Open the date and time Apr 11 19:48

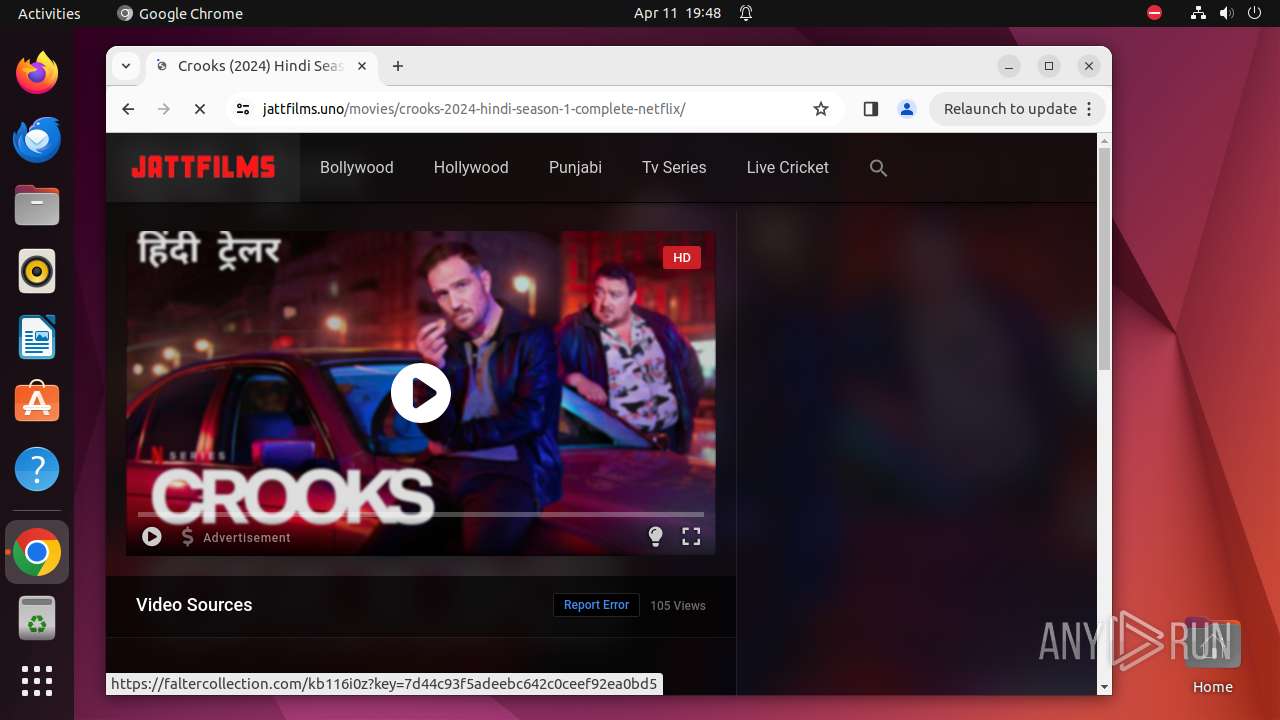coord(677,13)
